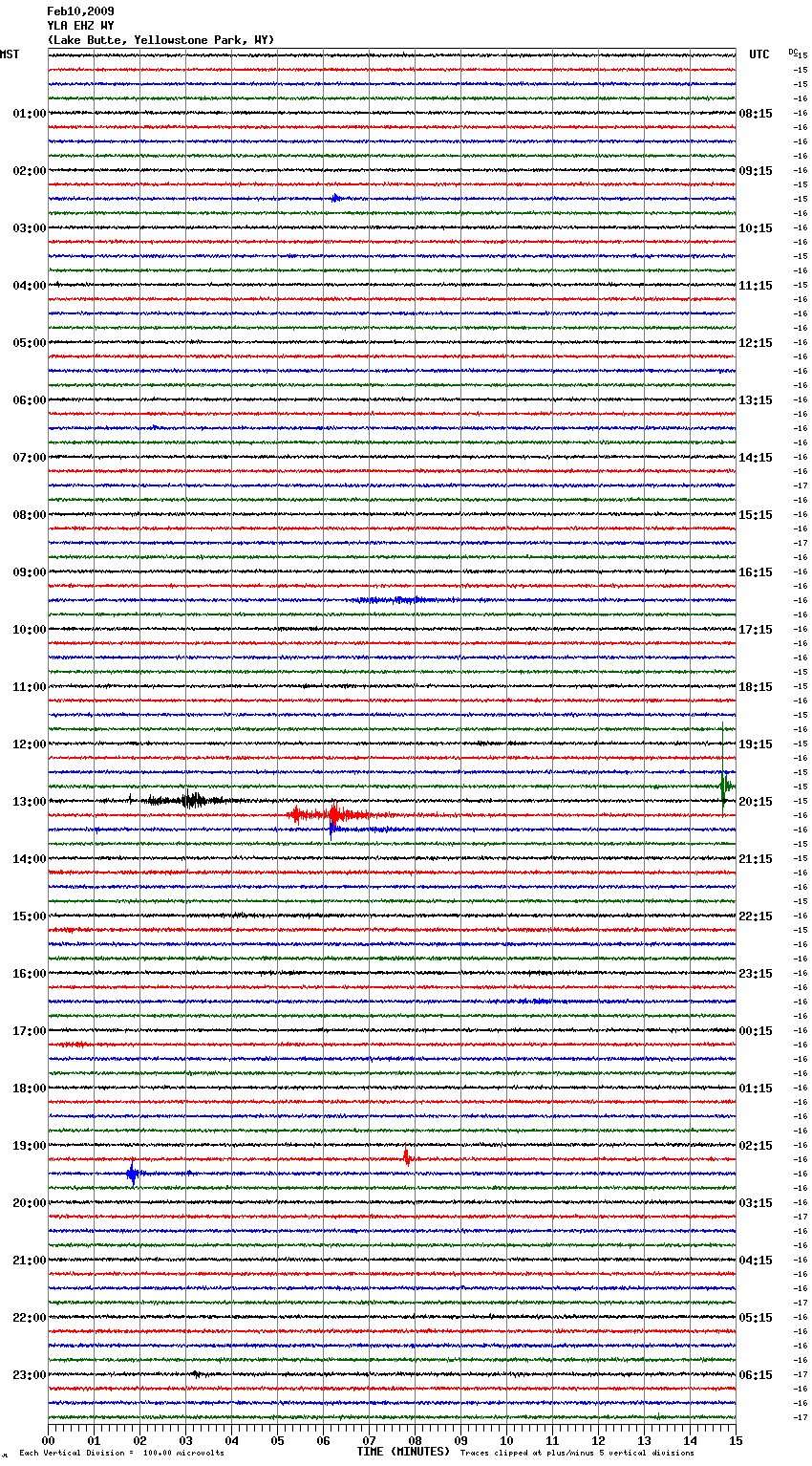The width and height of the screenshot is (812, 1466).
Task: Click the TIME (MINUTES) axis label
Action: point(402,1452)
